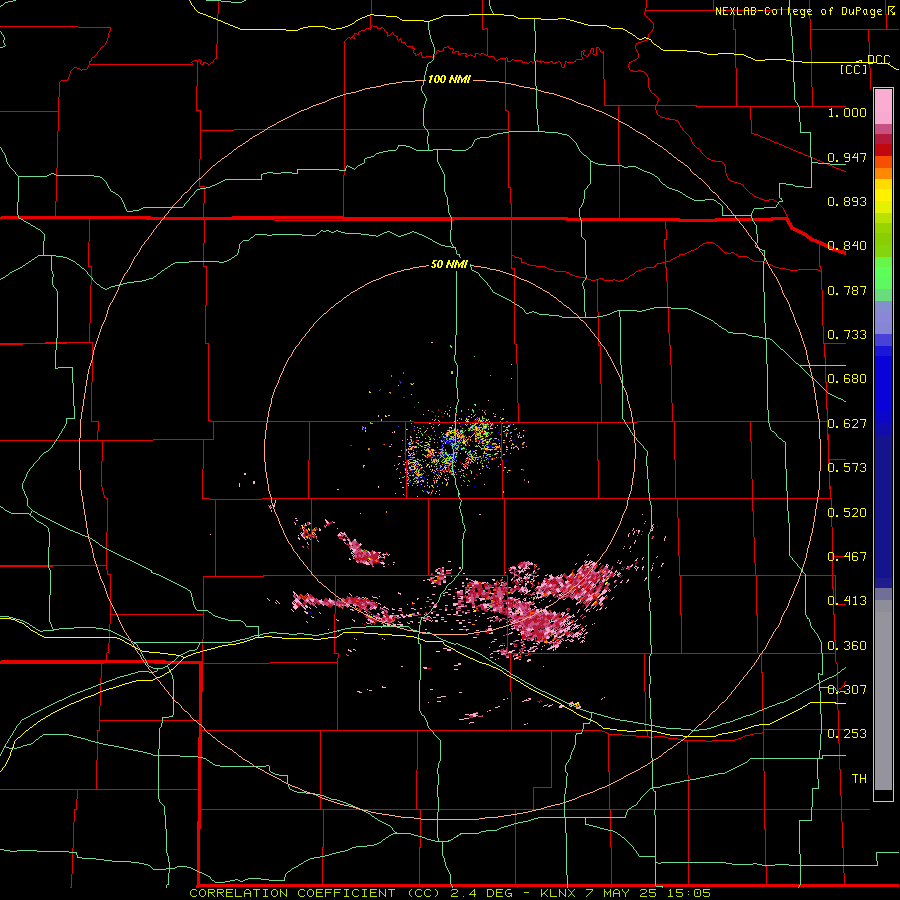
Task: Select the 0.307 scale value
Action: [x=847, y=690]
